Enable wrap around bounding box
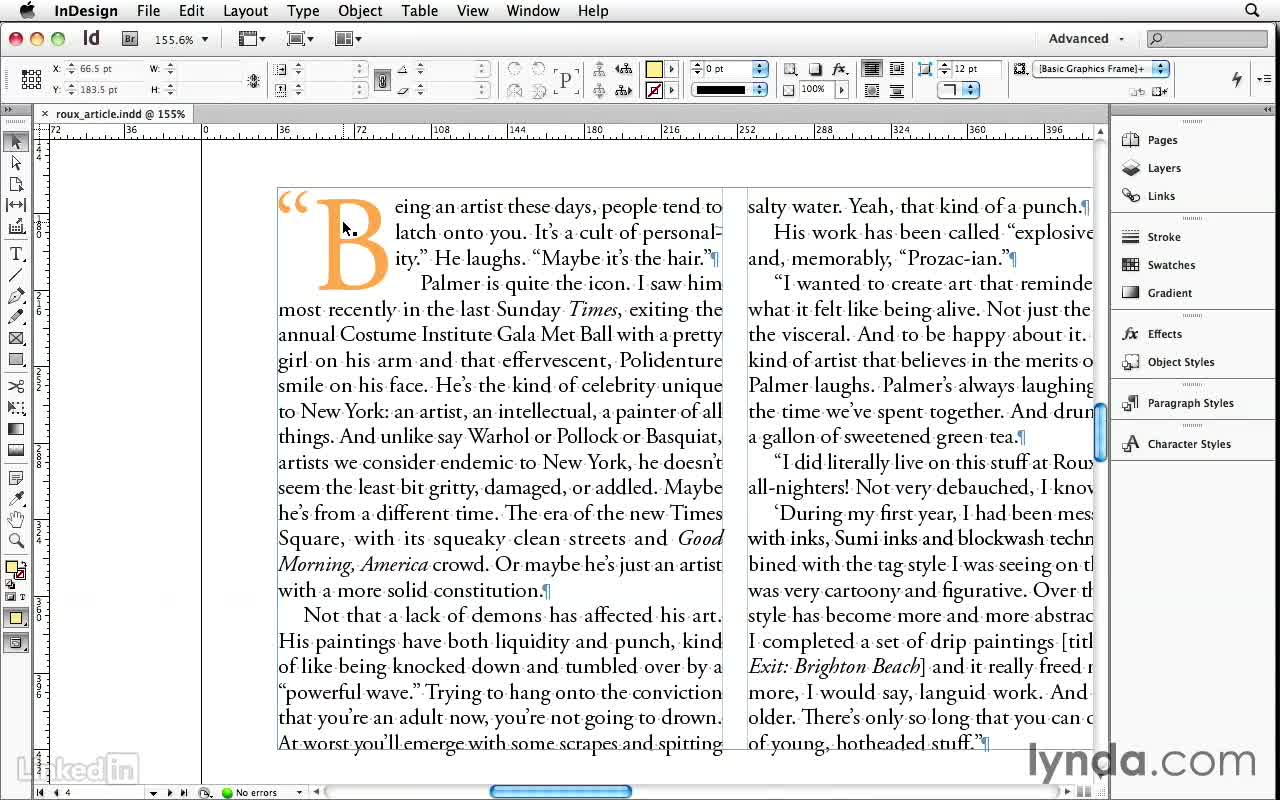 click(x=897, y=69)
